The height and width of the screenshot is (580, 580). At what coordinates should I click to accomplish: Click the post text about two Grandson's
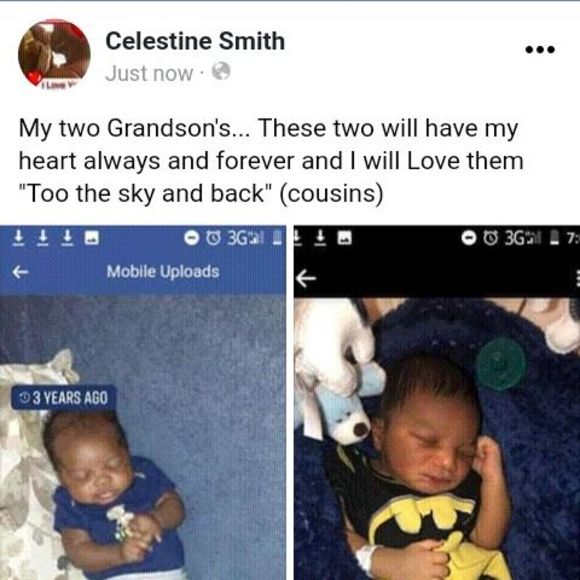[x=271, y=161]
